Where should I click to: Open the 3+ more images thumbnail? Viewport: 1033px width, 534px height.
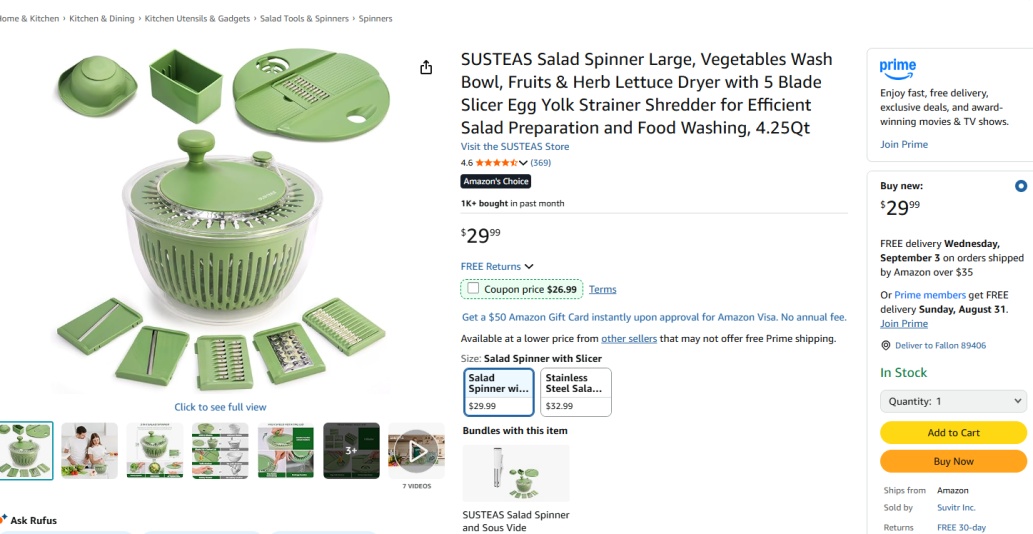pyautogui.click(x=351, y=451)
